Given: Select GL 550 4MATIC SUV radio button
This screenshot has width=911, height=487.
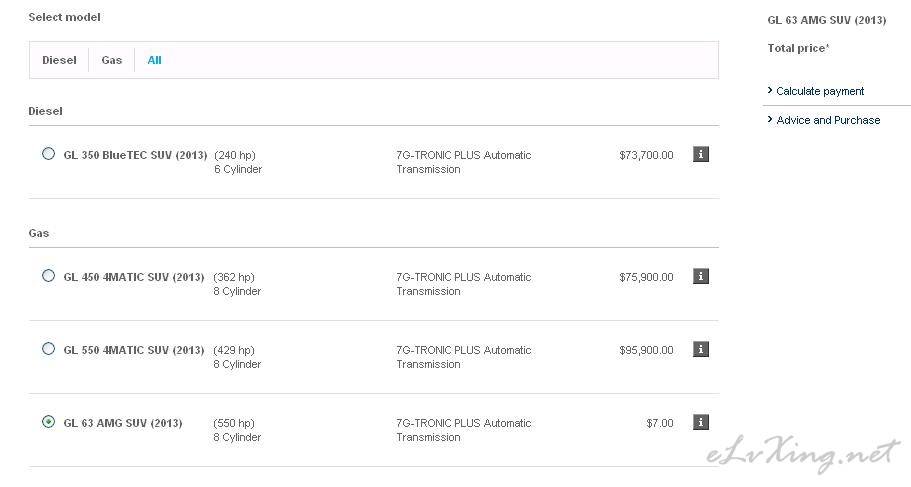Looking at the screenshot, I should click(48, 349).
